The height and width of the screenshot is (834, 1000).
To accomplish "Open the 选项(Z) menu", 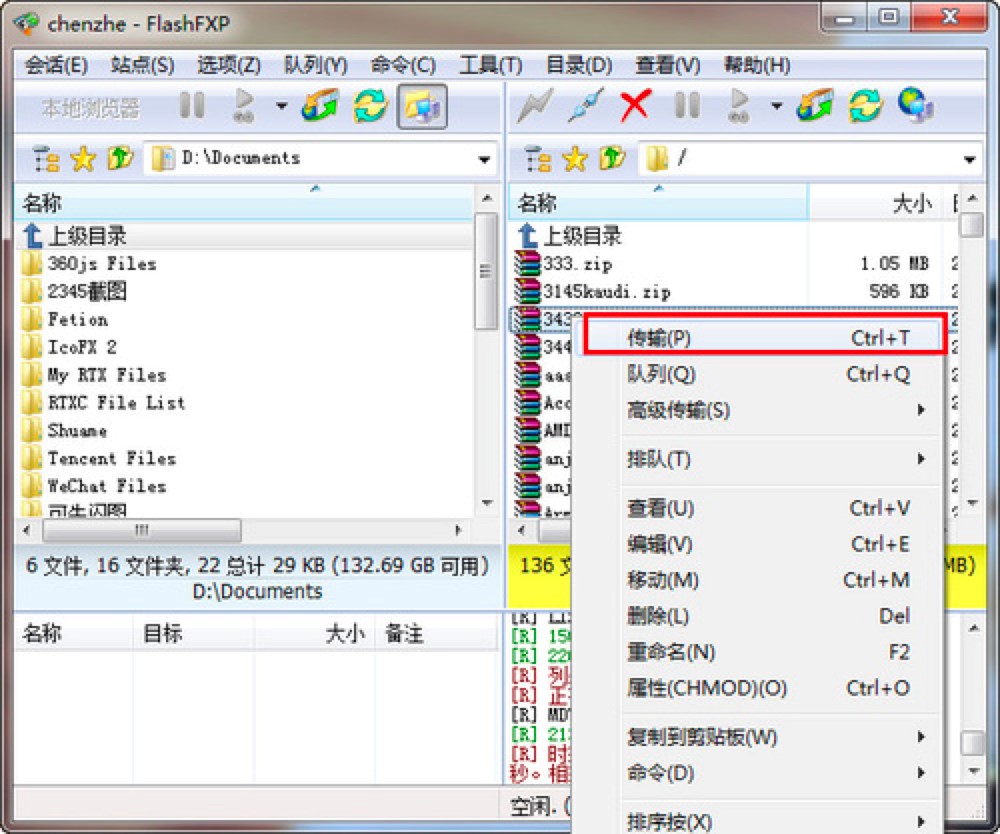I will pos(228,65).
